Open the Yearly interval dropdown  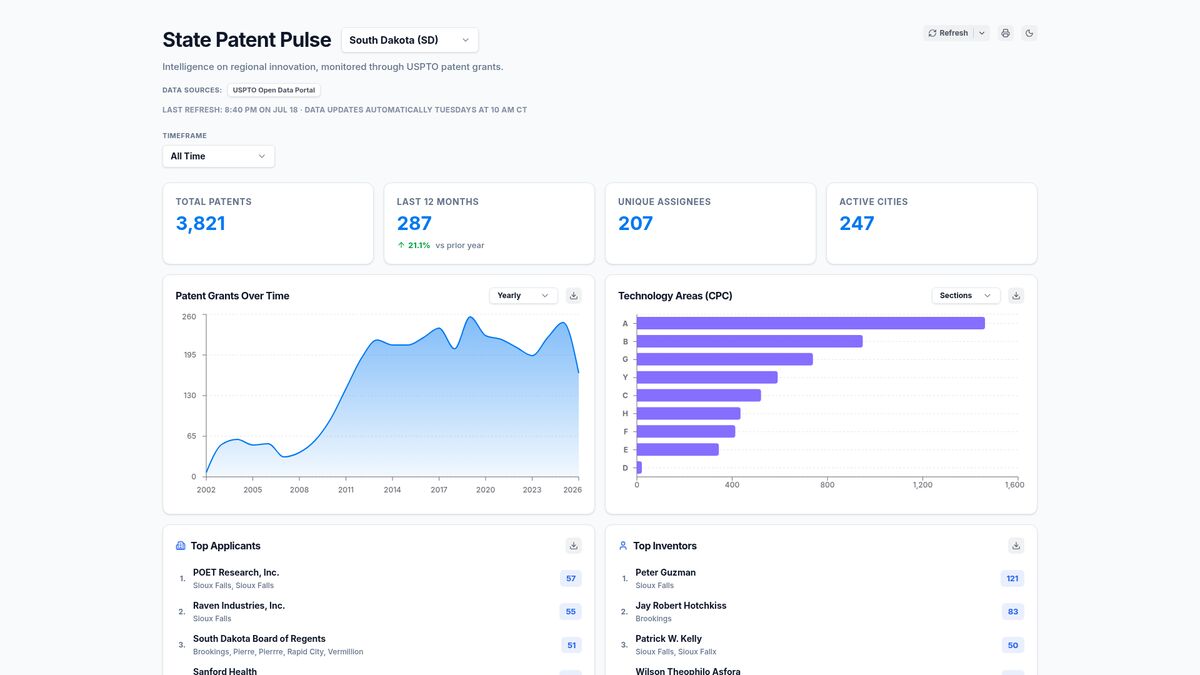523,295
